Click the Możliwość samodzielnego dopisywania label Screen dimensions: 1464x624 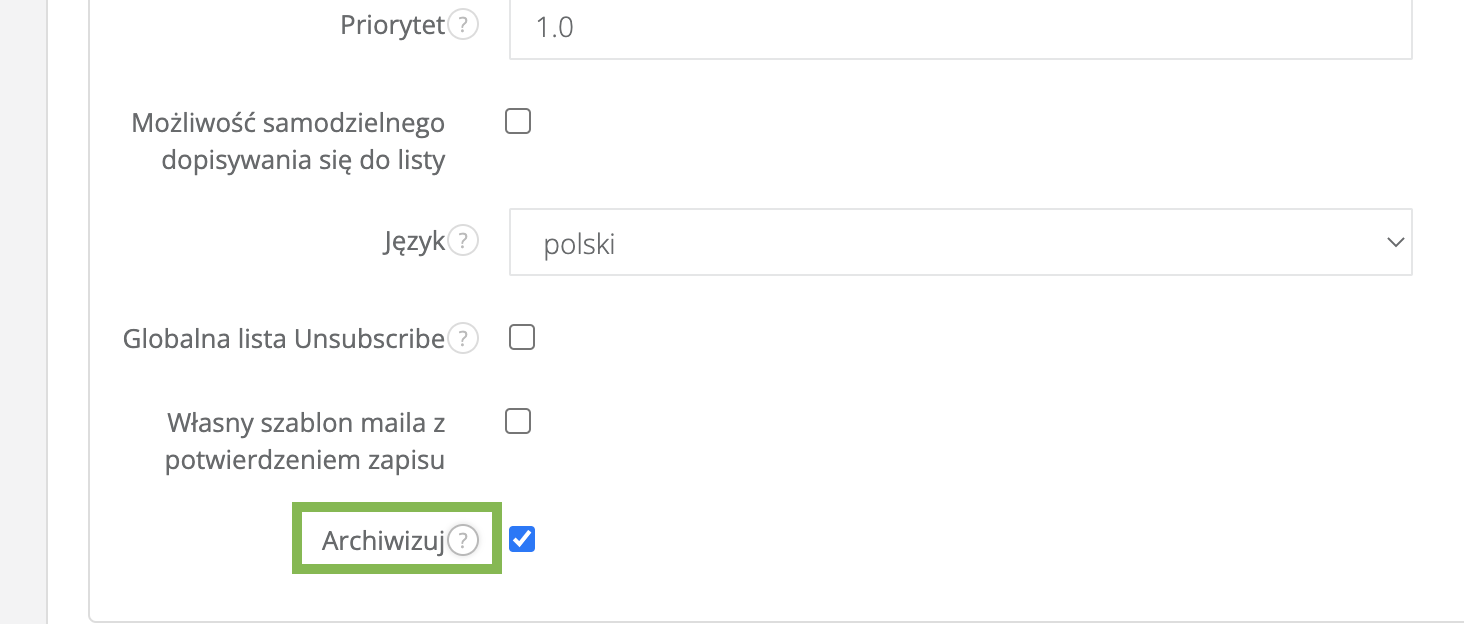(x=288, y=141)
